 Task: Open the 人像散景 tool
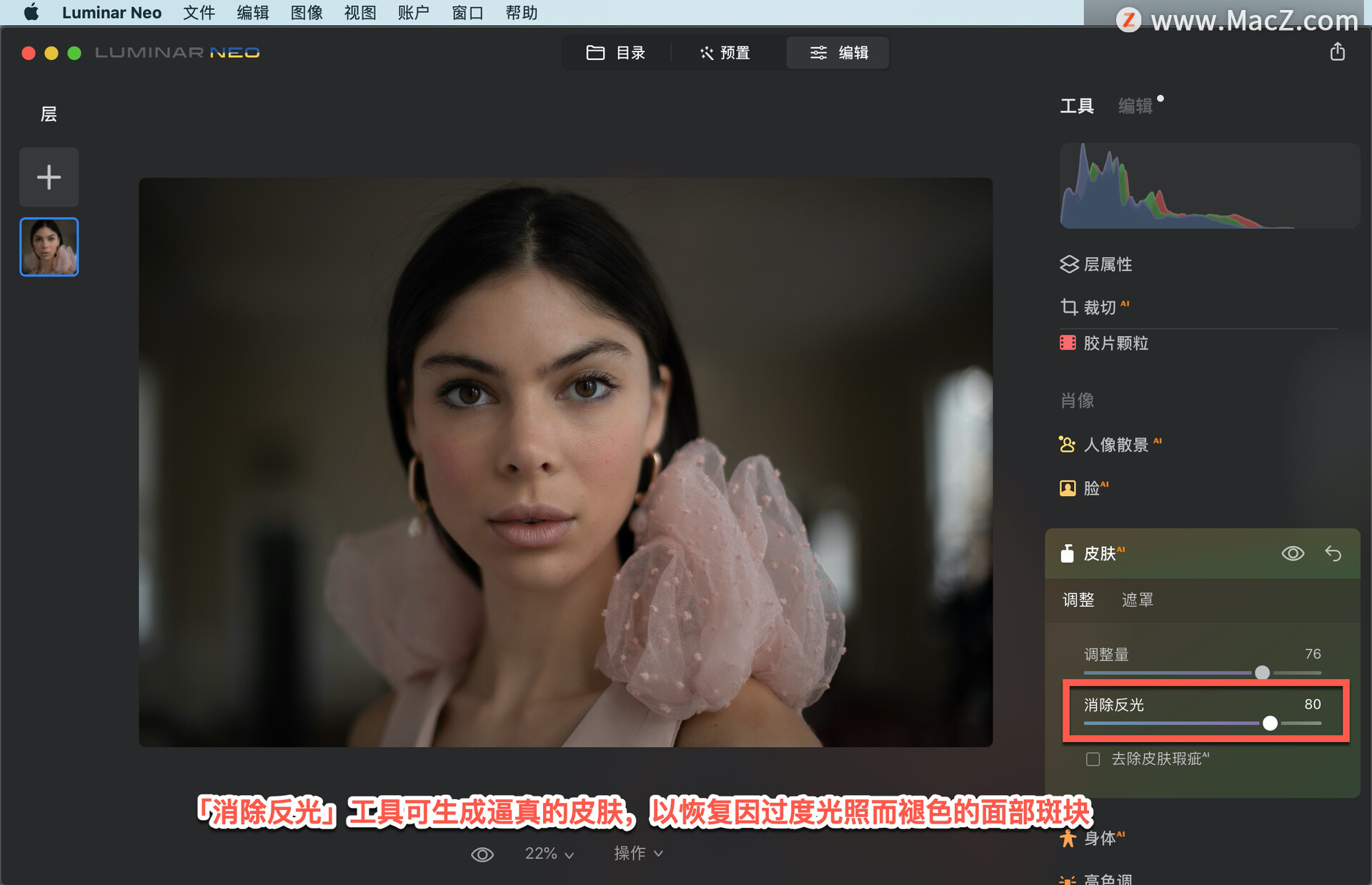pos(1115,445)
